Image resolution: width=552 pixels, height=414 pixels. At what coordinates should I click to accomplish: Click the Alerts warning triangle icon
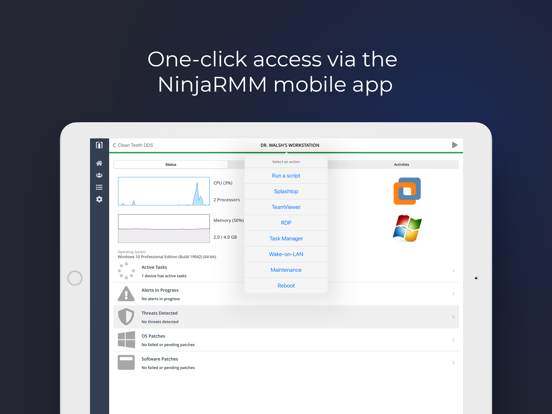pyautogui.click(x=126, y=294)
